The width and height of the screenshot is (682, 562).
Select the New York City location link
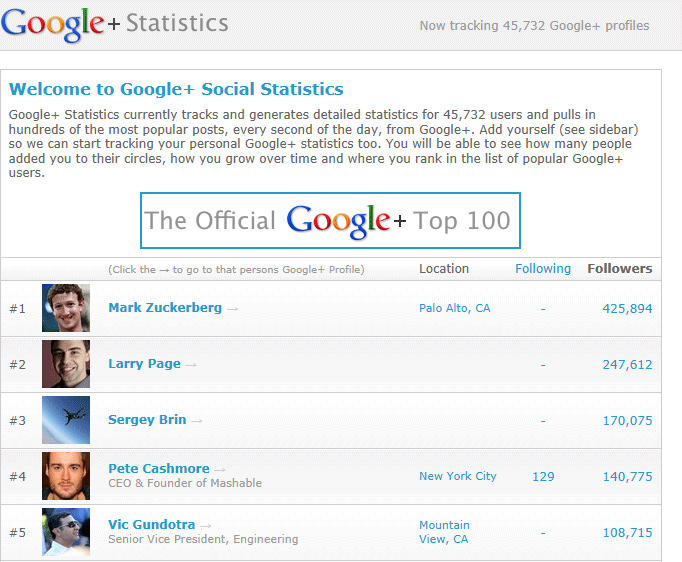point(458,476)
